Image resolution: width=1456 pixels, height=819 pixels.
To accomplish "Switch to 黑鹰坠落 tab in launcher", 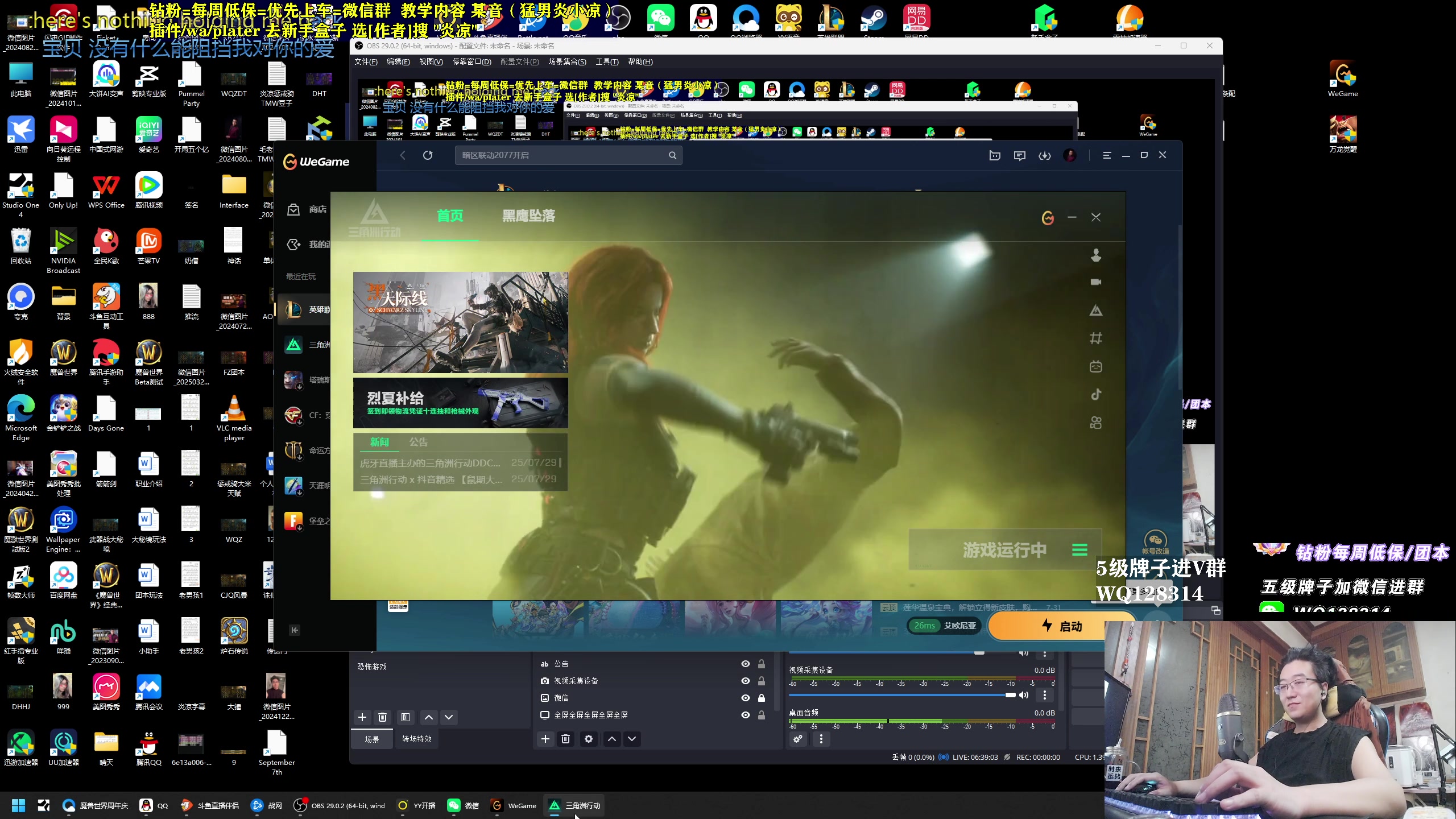I will [x=528, y=216].
